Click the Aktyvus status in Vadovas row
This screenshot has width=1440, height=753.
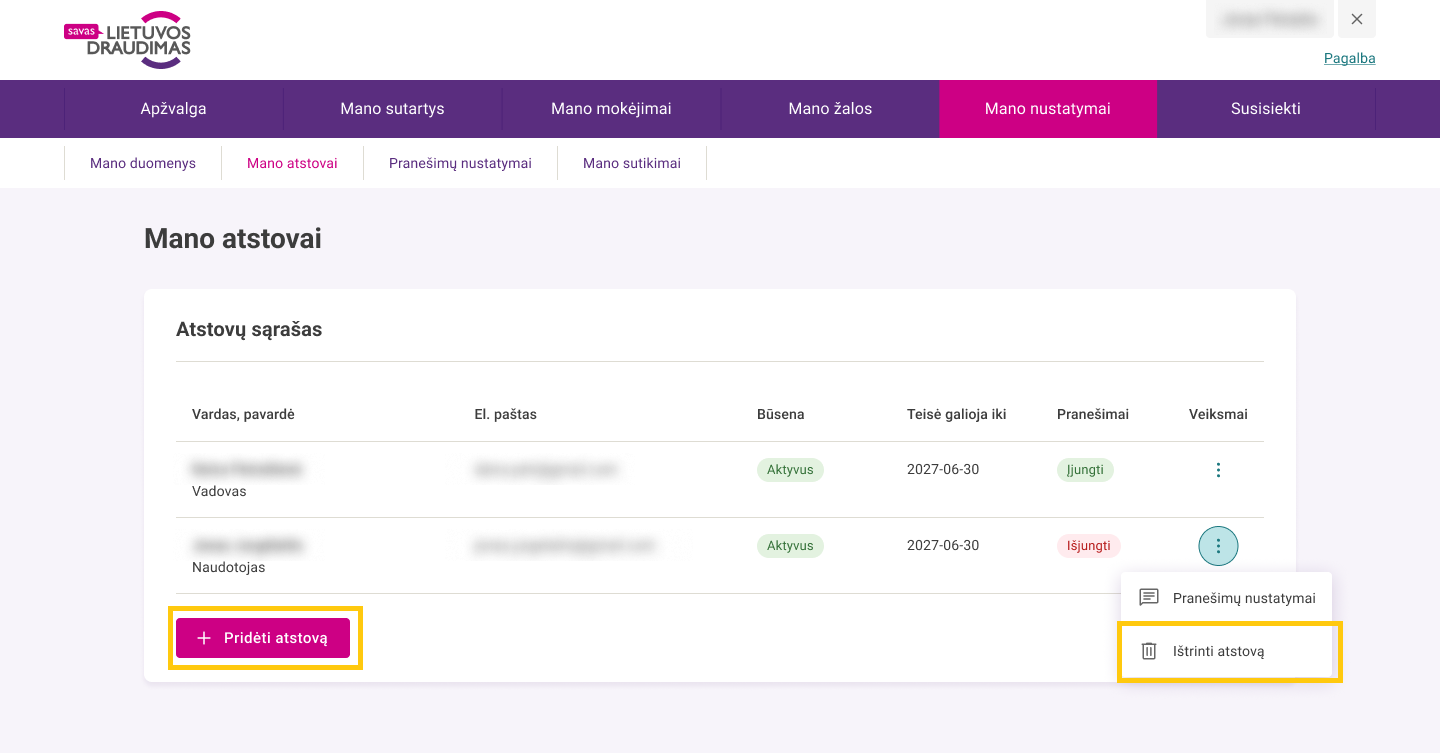pyautogui.click(x=790, y=470)
